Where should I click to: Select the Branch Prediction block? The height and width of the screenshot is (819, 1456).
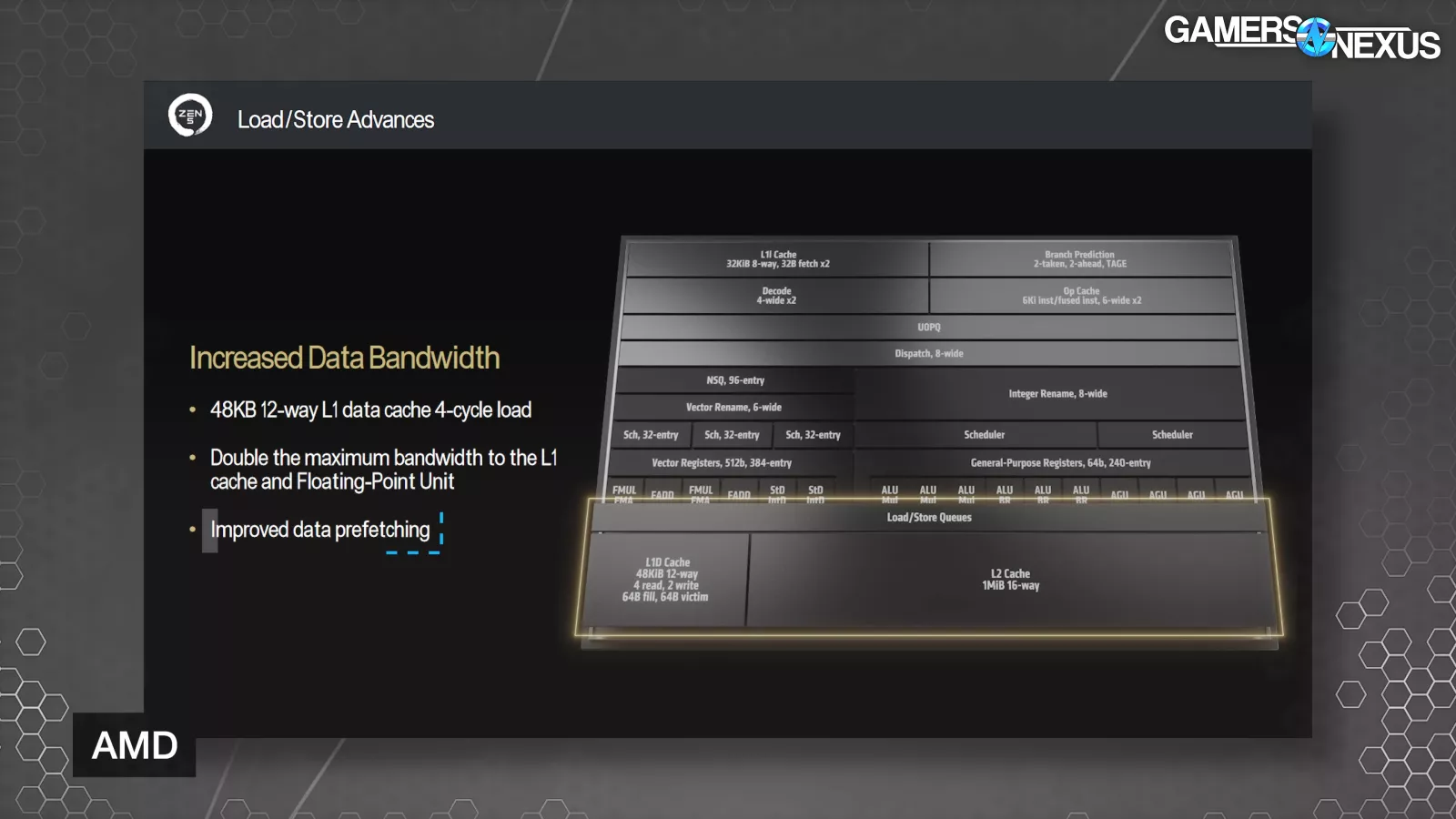[x=1079, y=259]
